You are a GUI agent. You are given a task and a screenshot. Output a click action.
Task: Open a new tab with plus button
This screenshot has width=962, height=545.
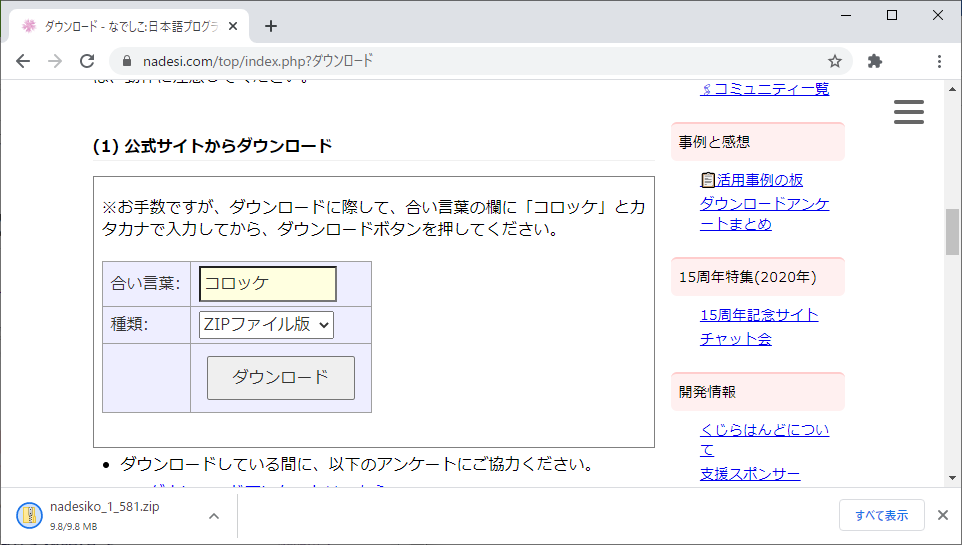pyautogui.click(x=271, y=26)
